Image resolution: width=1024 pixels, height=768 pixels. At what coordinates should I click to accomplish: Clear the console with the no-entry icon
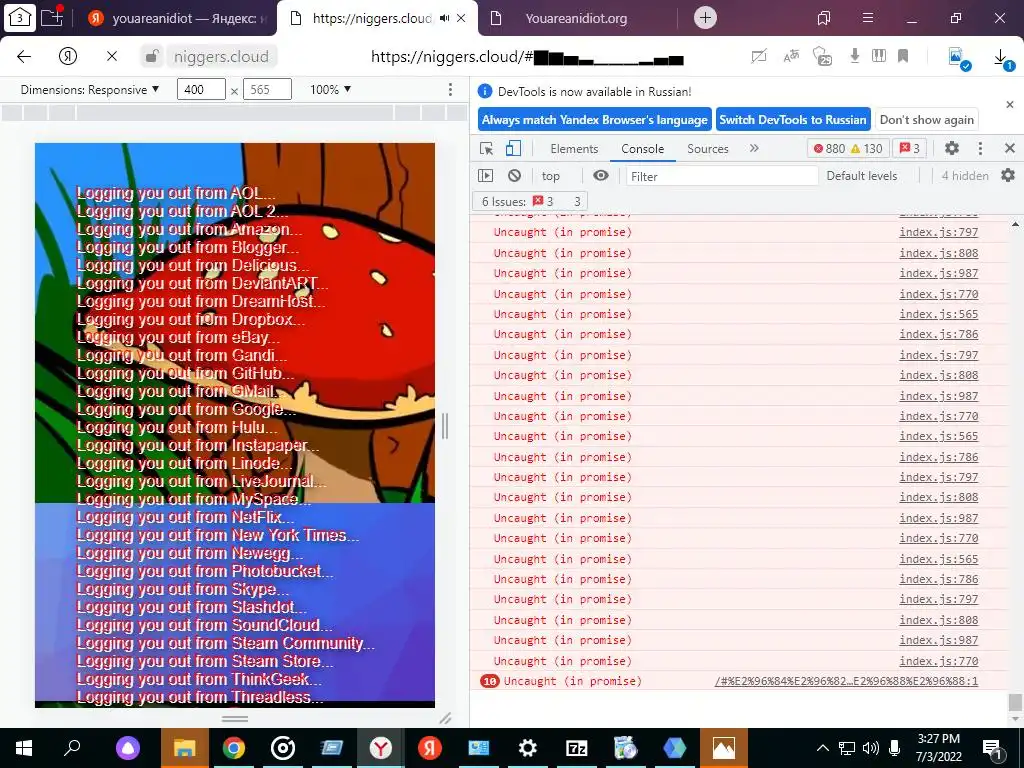(515, 175)
